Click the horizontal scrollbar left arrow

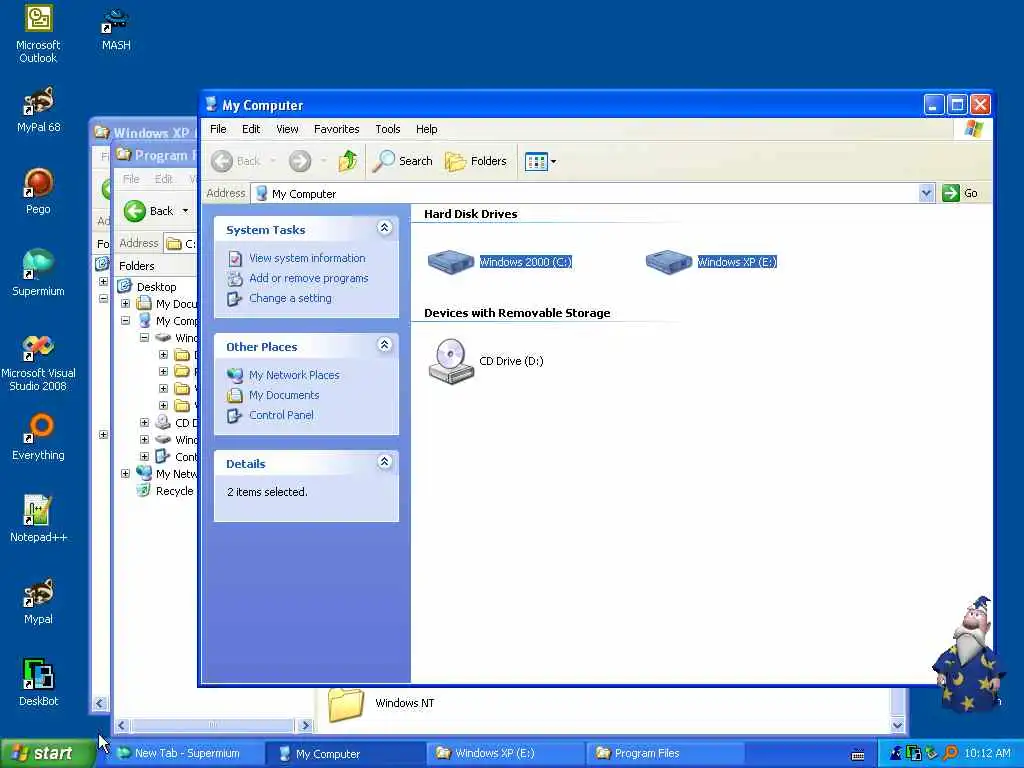coord(121,726)
